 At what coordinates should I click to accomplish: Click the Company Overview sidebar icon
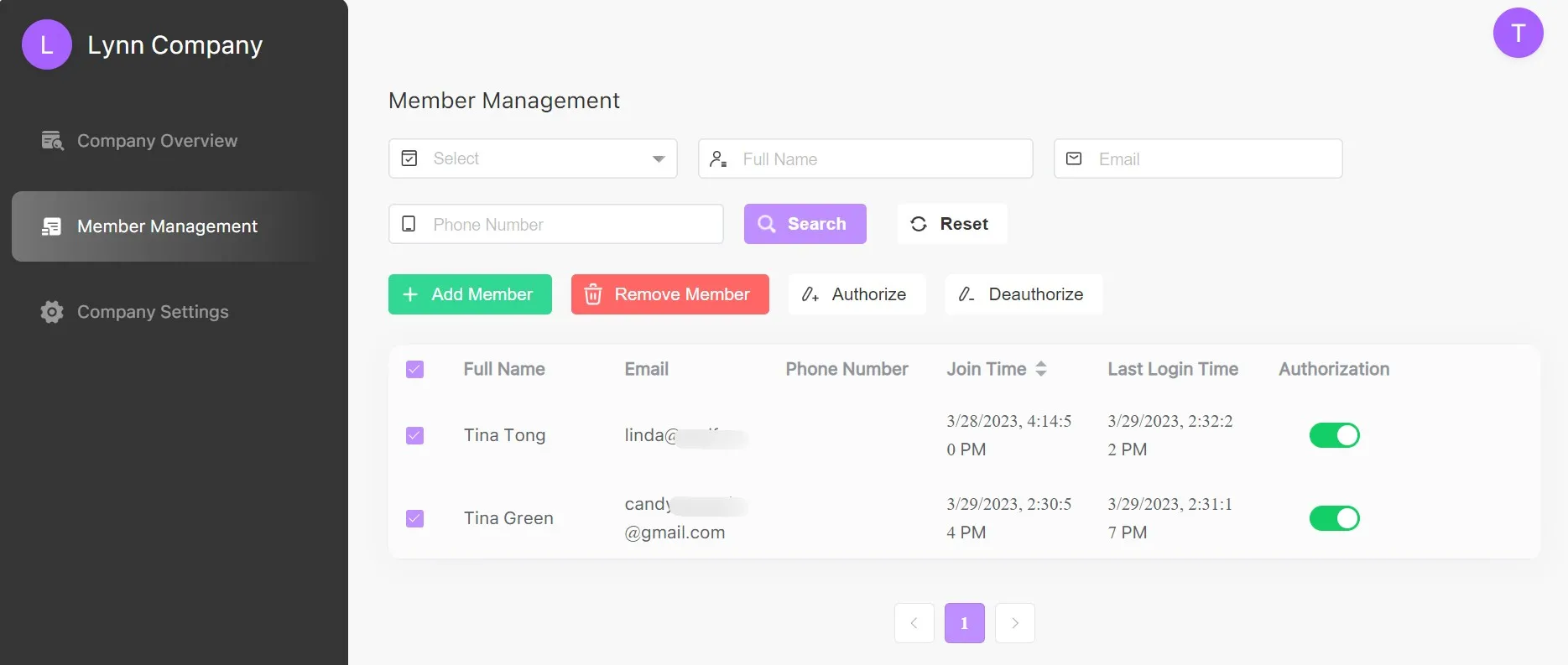(52, 141)
